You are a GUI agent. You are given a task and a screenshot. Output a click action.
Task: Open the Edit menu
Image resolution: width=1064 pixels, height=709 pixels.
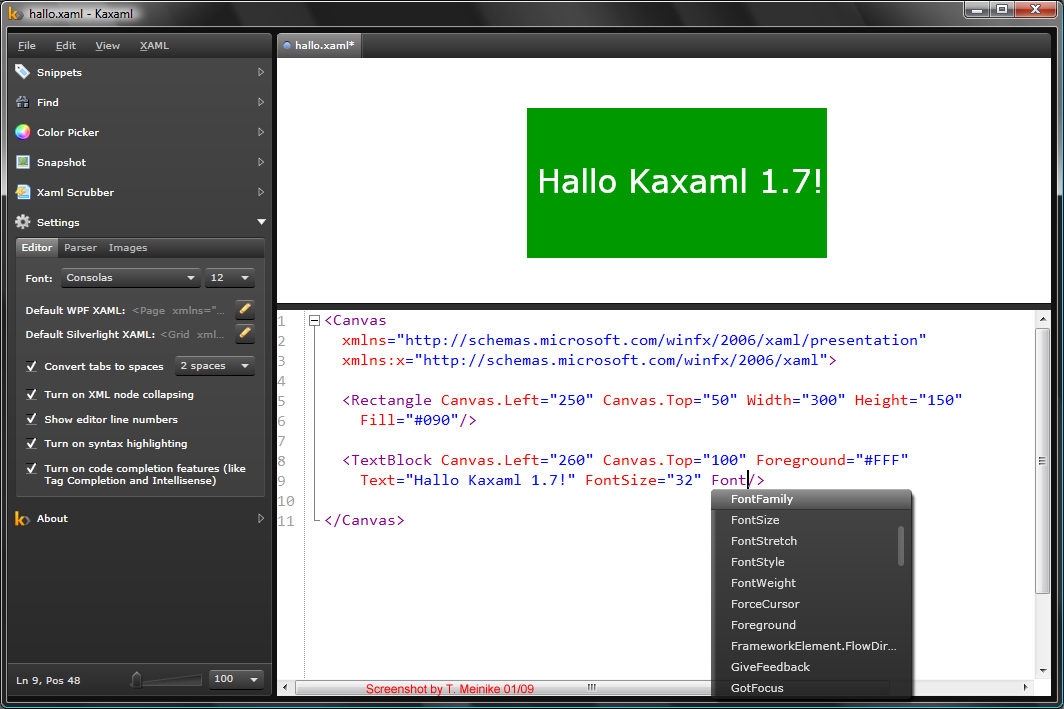[65, 45]
